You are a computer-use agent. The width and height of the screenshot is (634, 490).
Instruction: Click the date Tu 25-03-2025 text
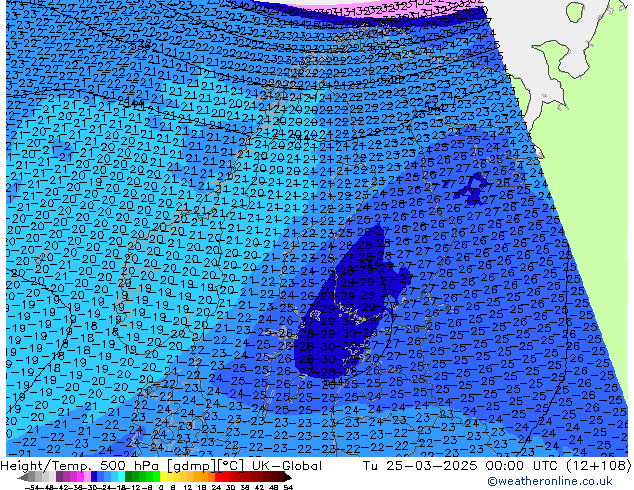420,466
